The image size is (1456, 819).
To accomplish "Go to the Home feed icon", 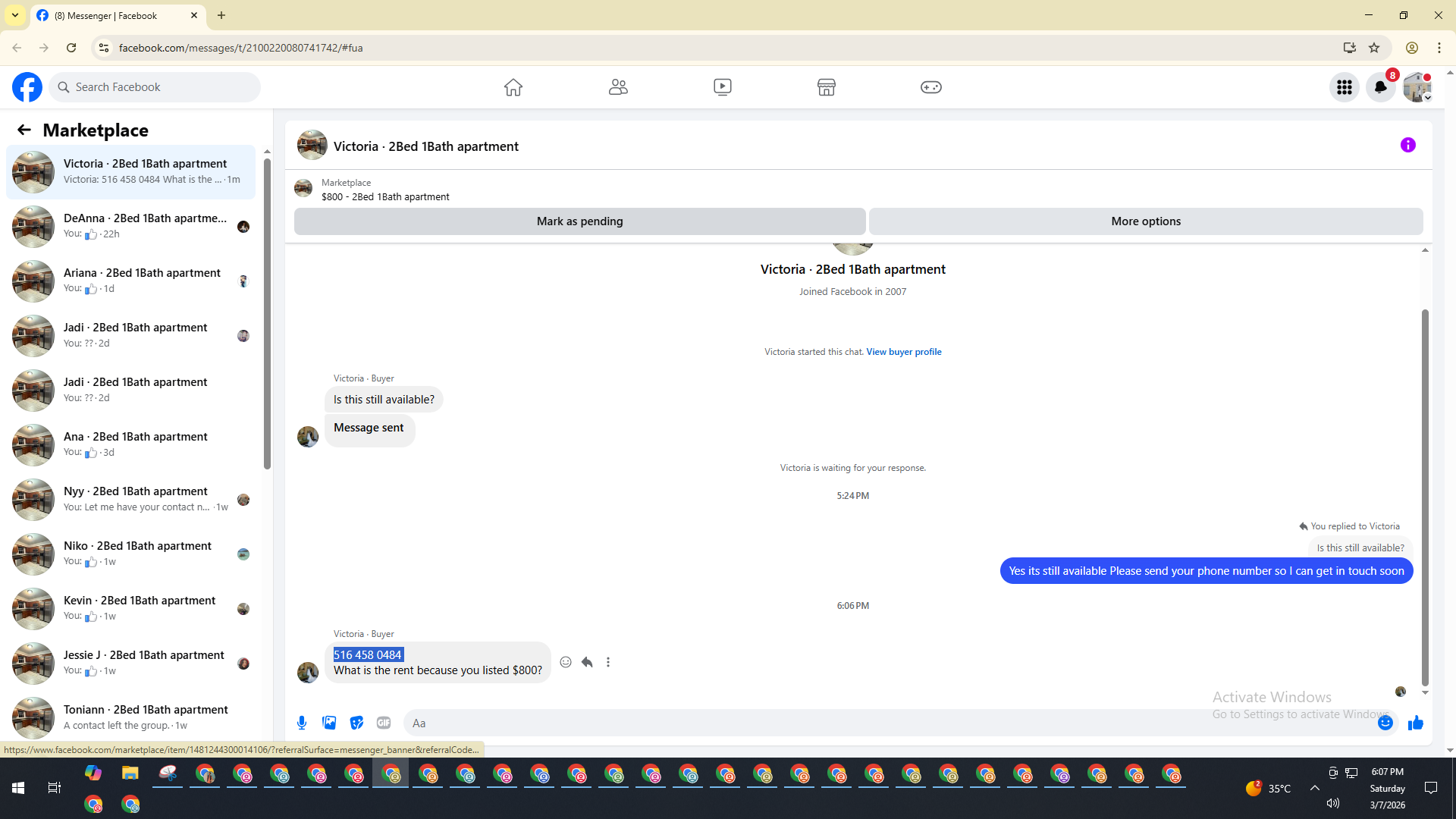I will 513,87.
